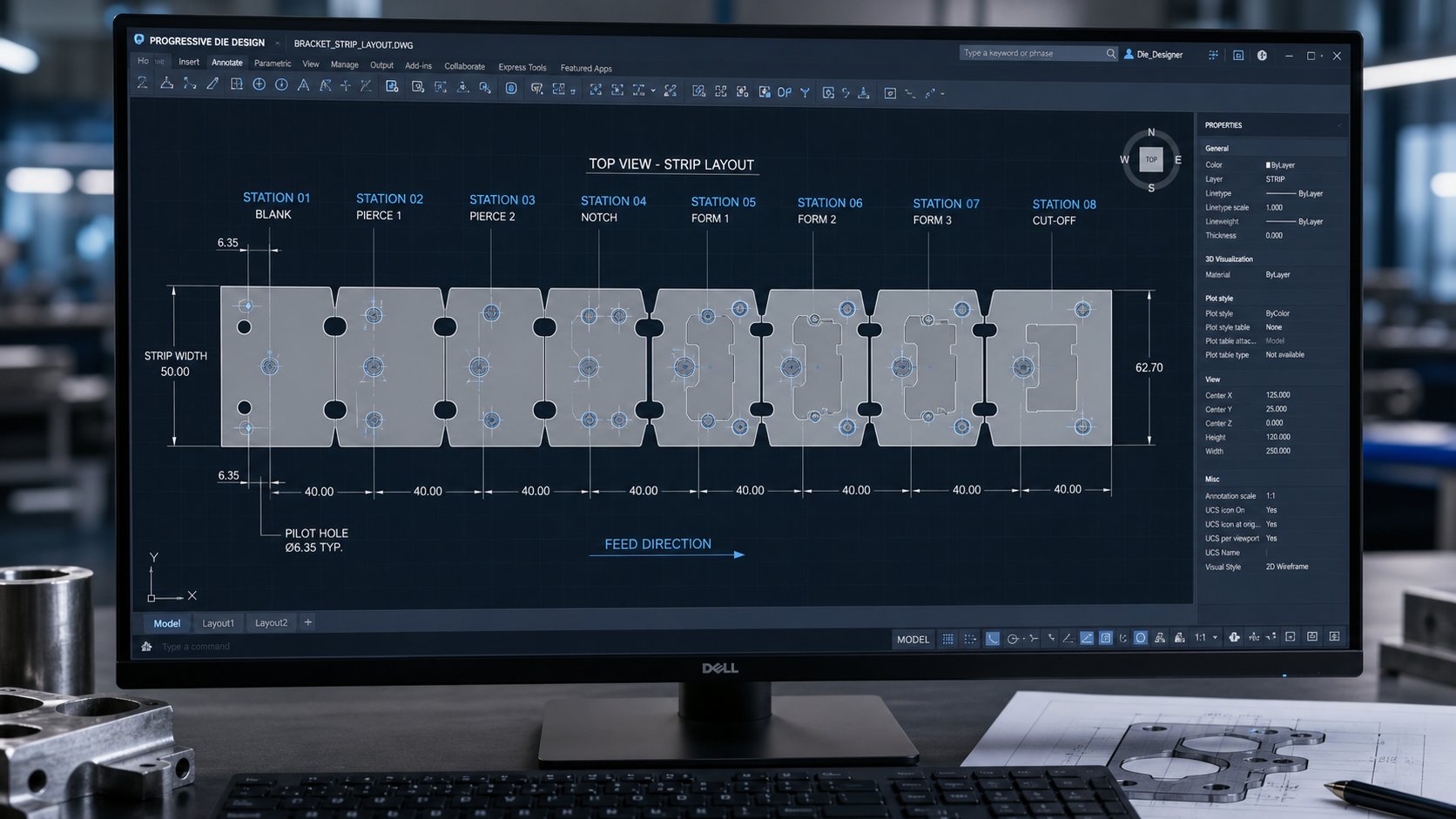Click the Die_Designer user account icon
The width and height of the screenshot is (1456, 819).
point(1129,54)
